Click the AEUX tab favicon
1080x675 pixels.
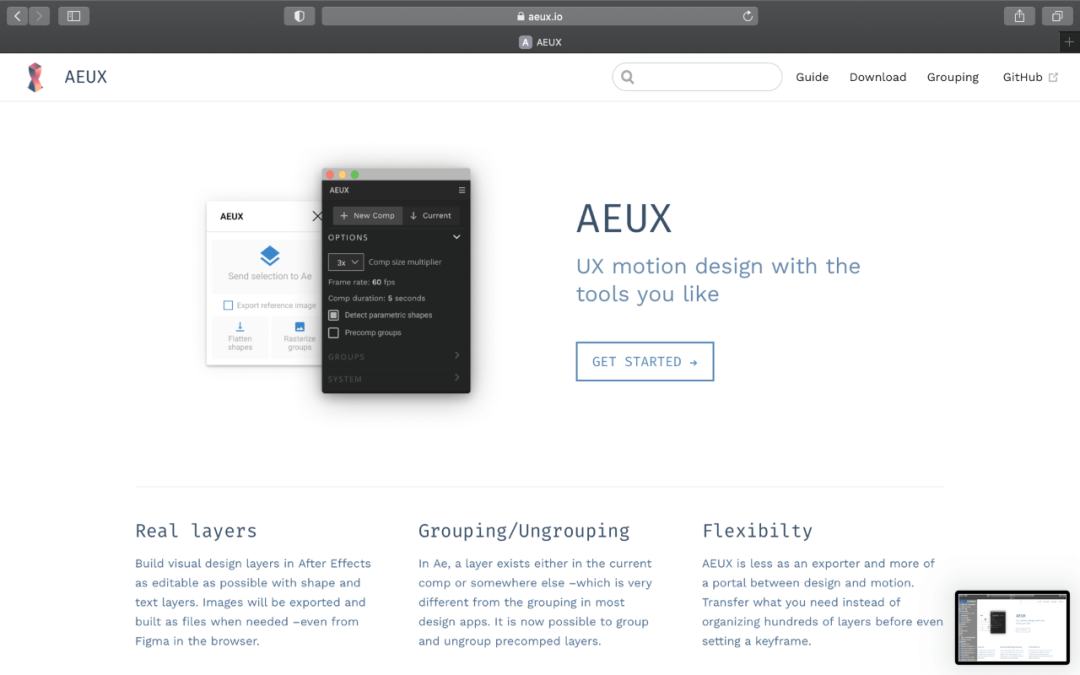pyautogui.click(x=526, y=42)
